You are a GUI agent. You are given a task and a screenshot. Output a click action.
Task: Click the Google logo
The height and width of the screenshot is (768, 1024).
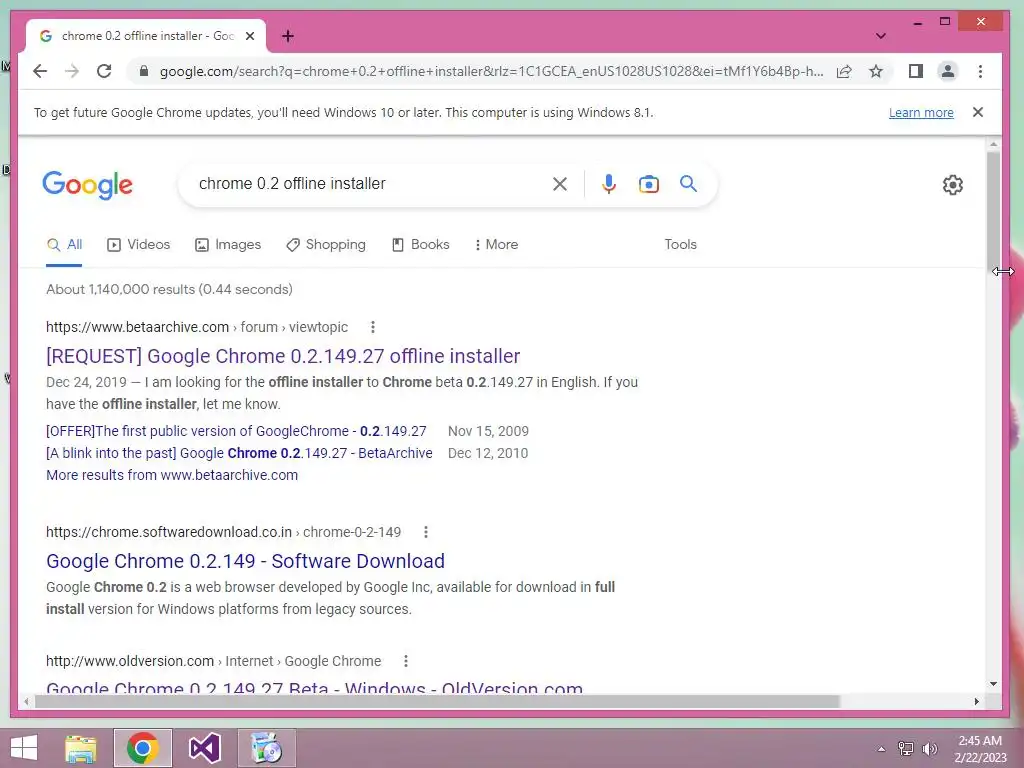88,185
